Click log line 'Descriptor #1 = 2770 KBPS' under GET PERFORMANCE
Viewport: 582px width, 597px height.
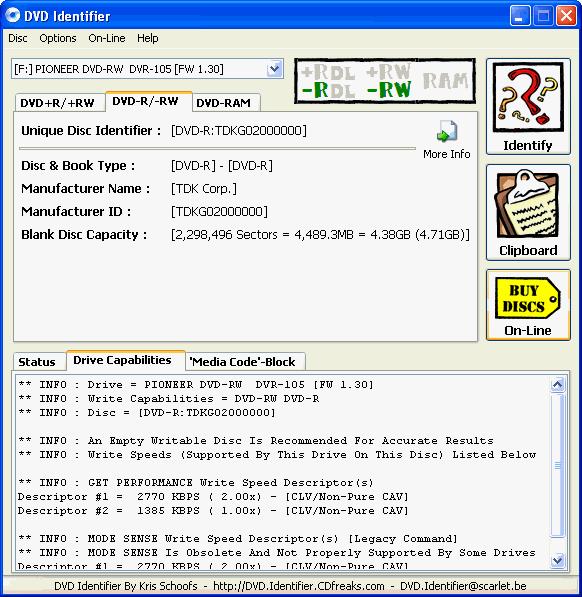coord(213,496)
